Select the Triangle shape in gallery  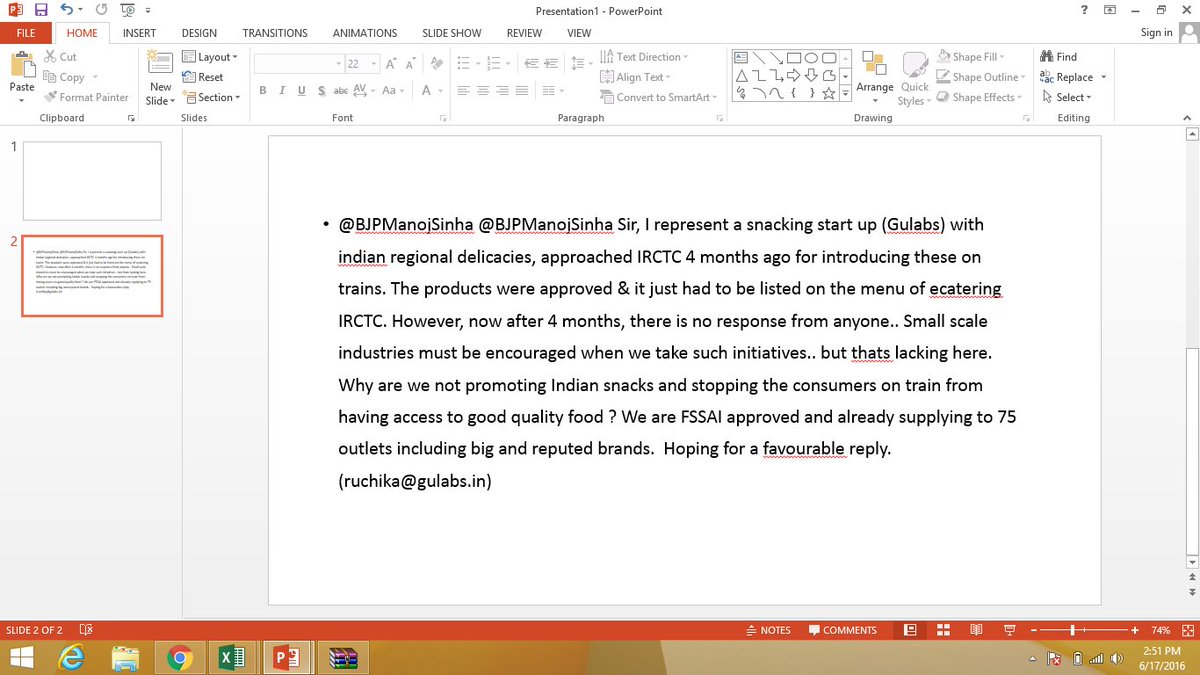point(742,75)
